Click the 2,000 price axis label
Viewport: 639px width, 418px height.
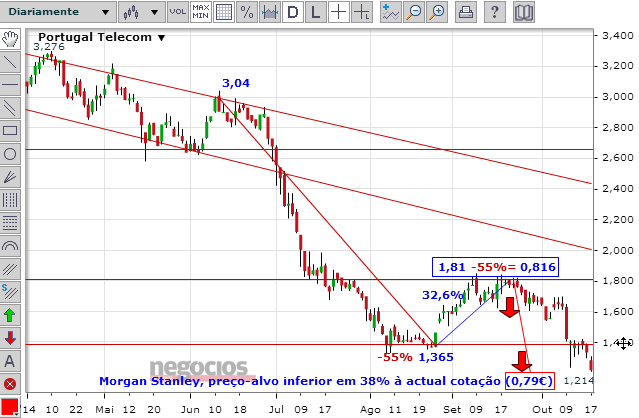tap(617, 250)
